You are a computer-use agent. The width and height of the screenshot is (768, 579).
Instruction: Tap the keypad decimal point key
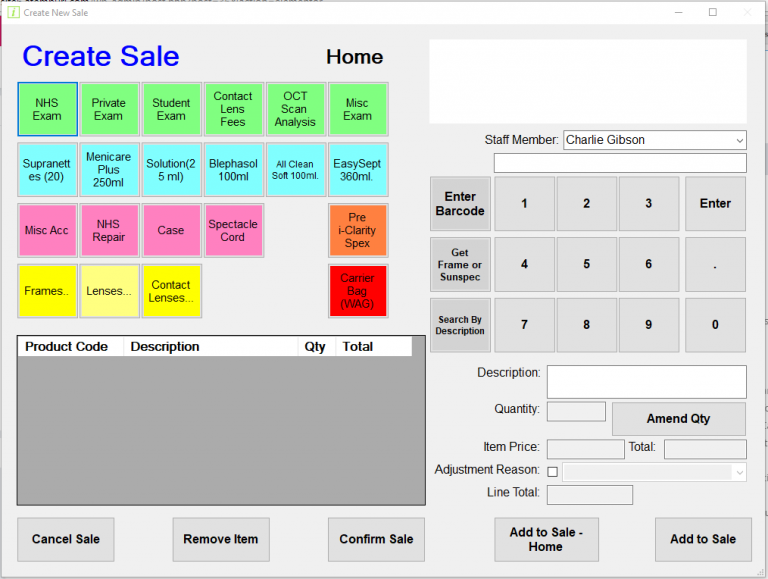716,265
